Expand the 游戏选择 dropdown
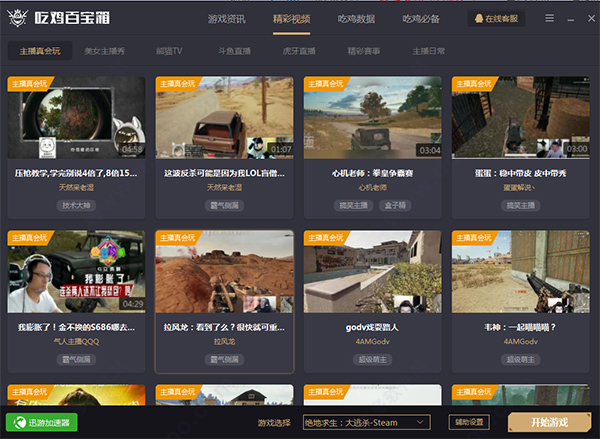The image size is (600, 439). [367, 423]
